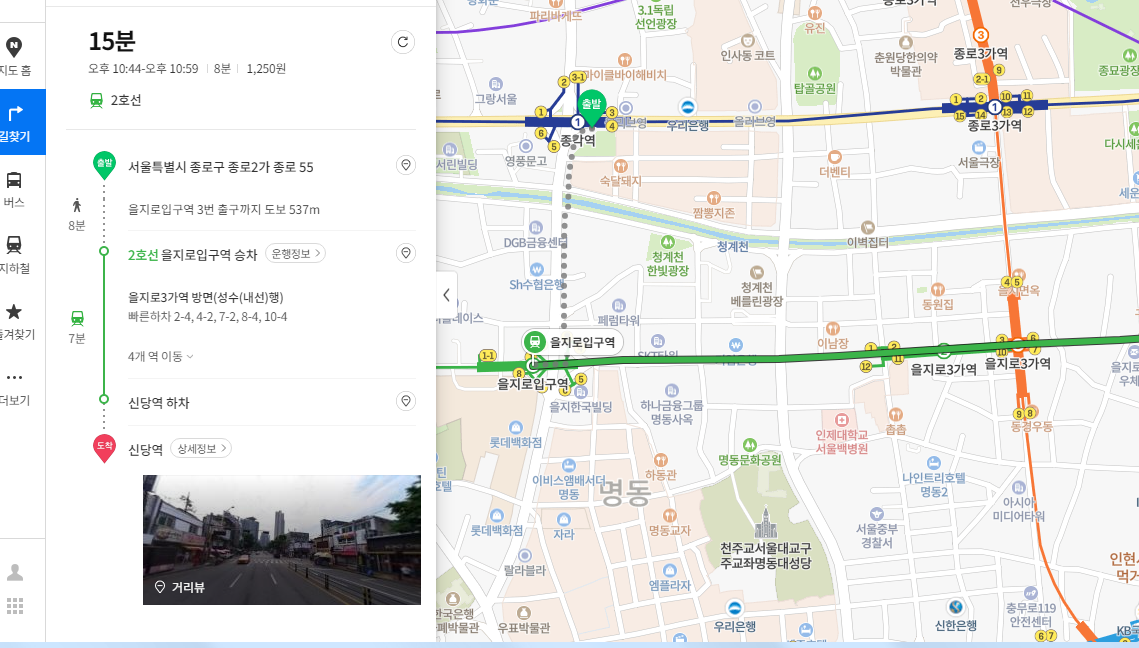Click the 2호선 route summary label
1139x648 pixels.
click(126, 100)
